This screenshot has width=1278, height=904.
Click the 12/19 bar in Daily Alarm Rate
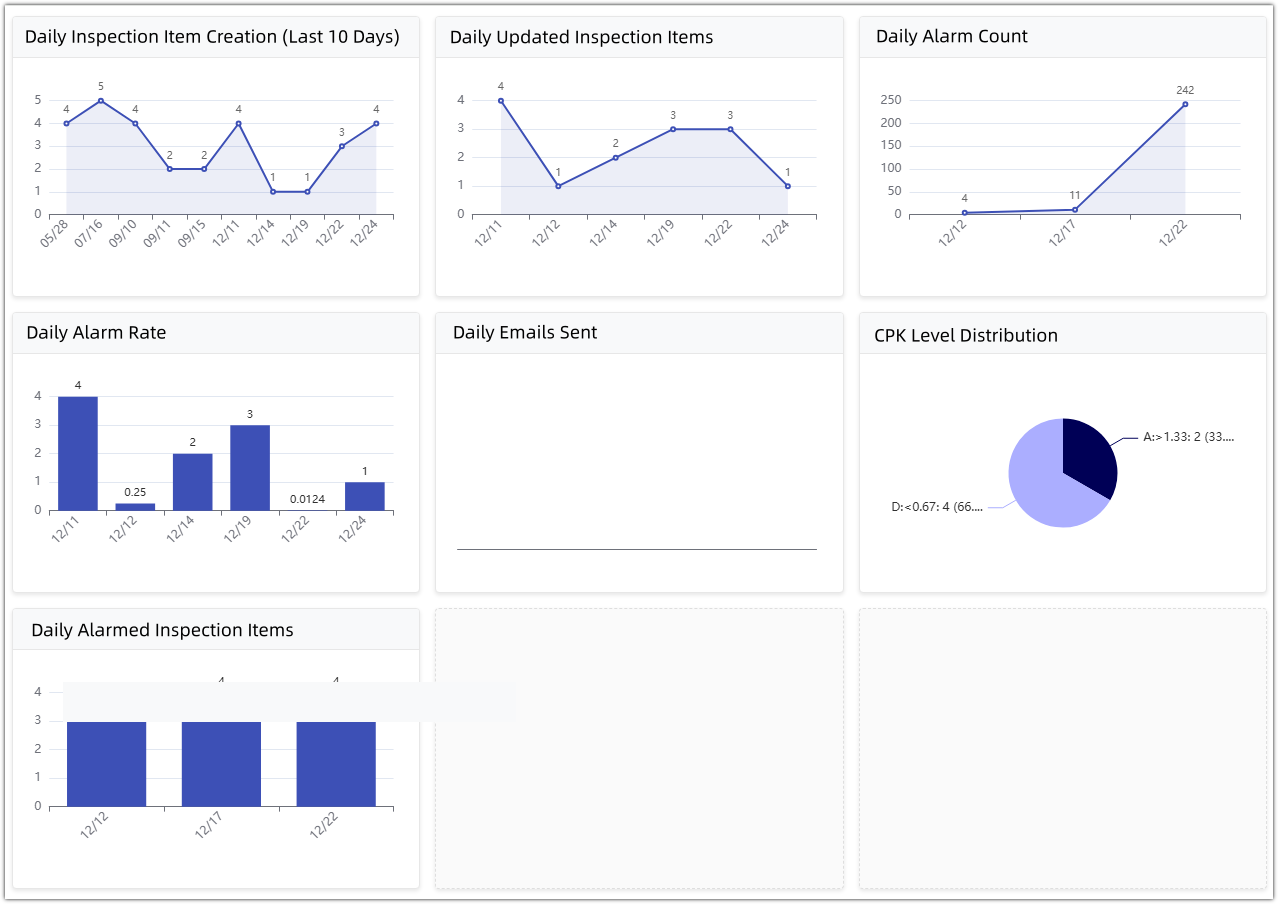(250, 468)
